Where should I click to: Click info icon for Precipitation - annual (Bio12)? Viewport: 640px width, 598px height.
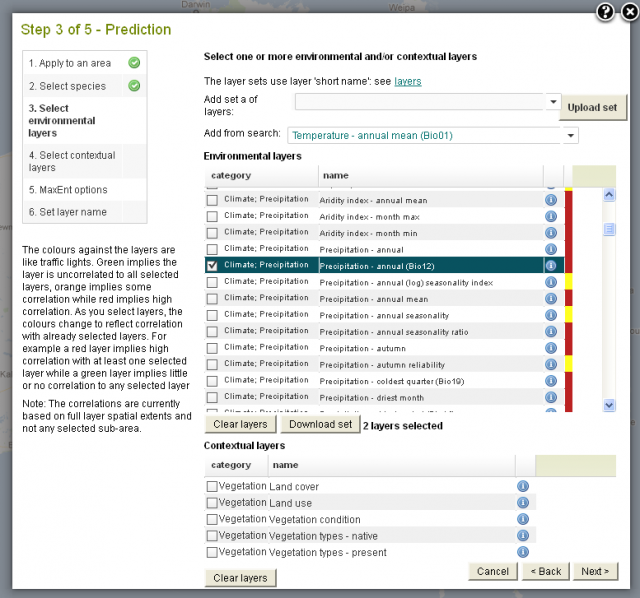550,265
